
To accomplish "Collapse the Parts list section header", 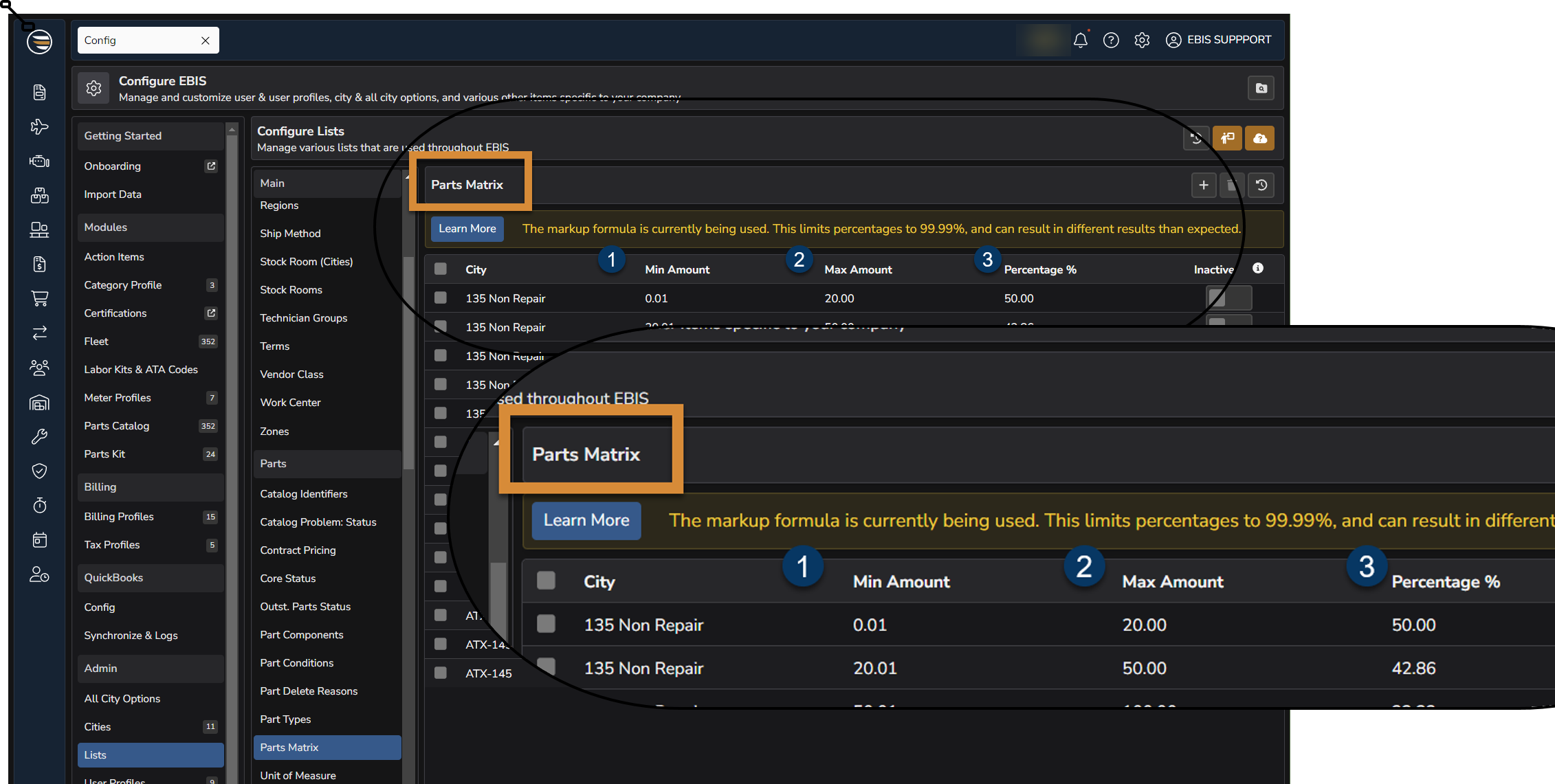I will coord(327,463).
